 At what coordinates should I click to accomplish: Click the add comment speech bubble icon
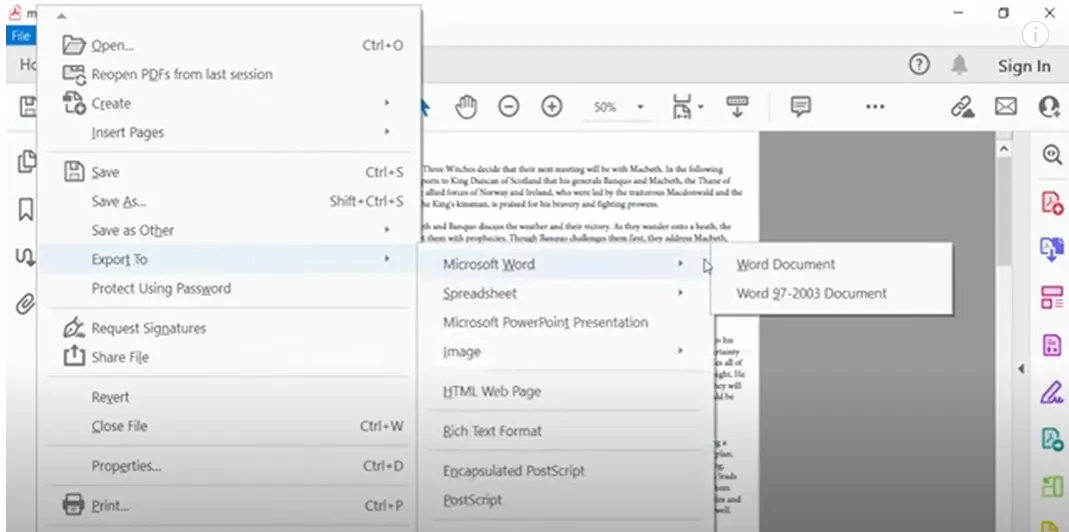tap(800, 106)
